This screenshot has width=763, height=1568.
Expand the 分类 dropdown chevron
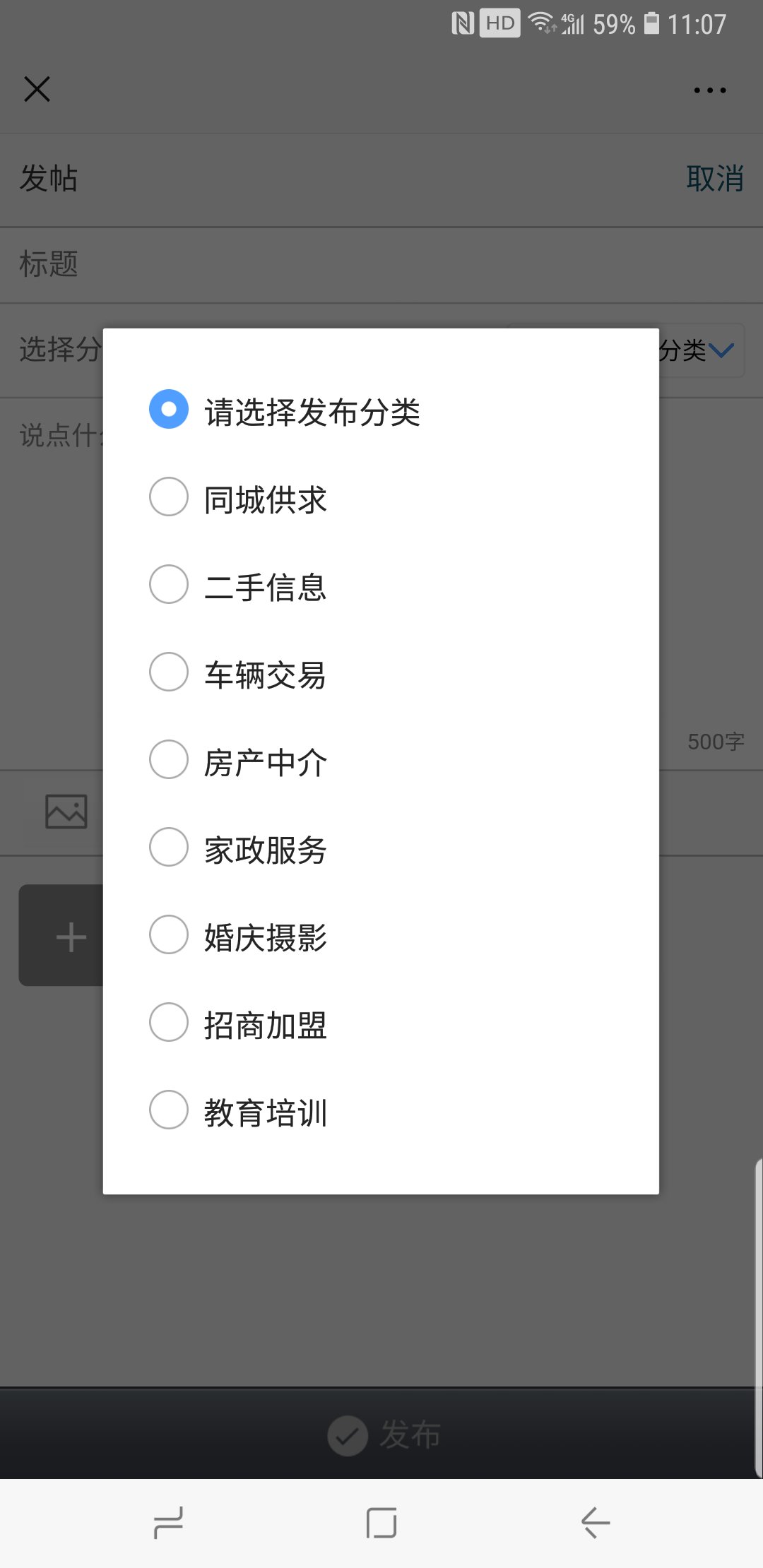tap(722, 351)
